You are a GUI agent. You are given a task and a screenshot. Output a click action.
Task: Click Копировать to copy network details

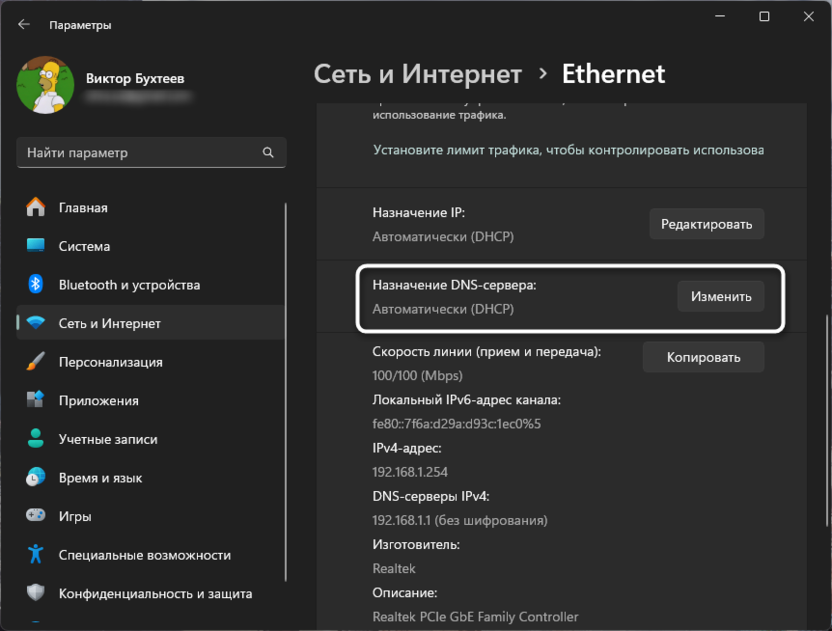pos(703,357)
